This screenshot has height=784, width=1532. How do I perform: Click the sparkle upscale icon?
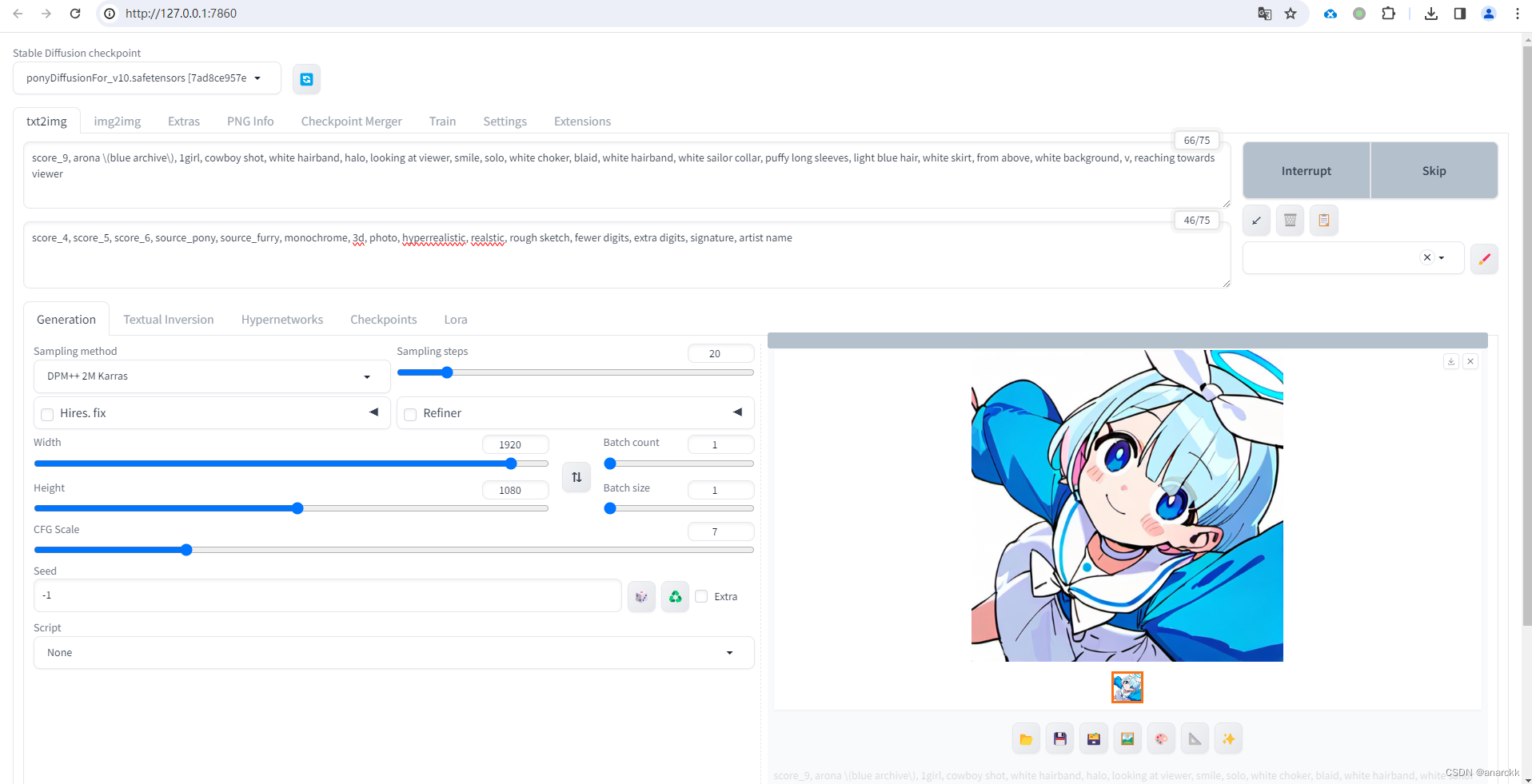click(x=1229, y=739)
